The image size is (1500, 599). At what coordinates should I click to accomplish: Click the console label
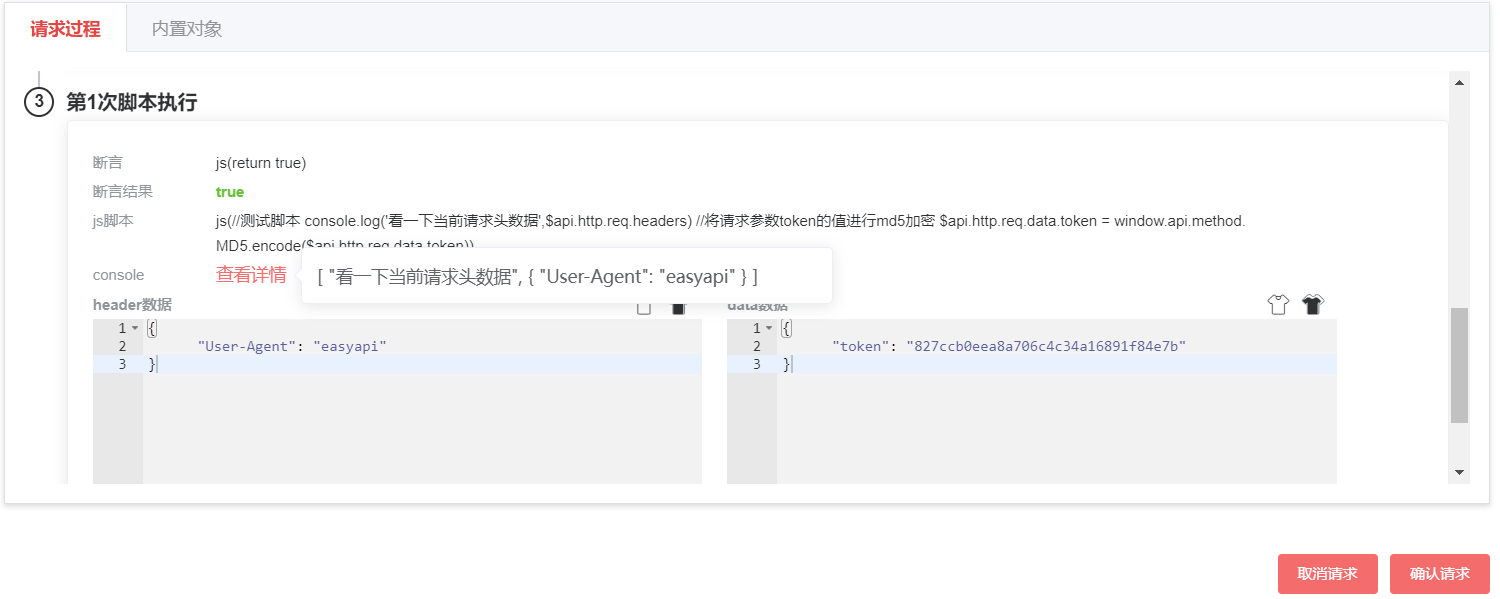coord(118,275)
